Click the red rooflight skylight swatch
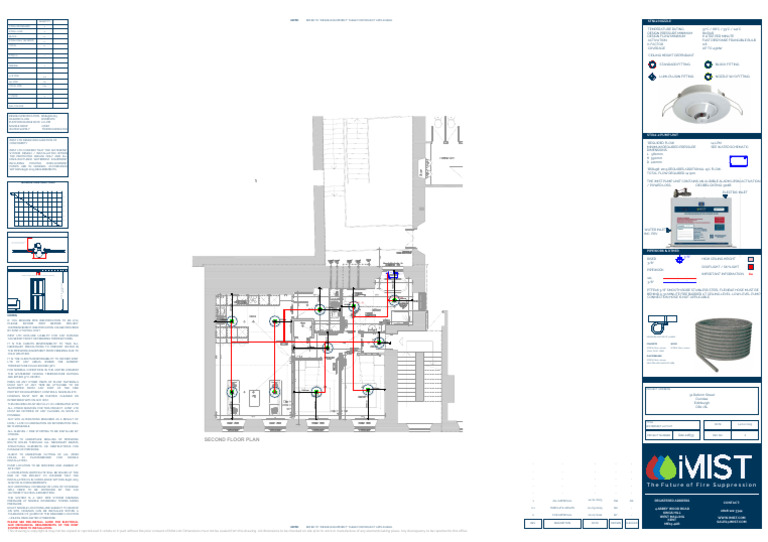 [x=750, y=267]
